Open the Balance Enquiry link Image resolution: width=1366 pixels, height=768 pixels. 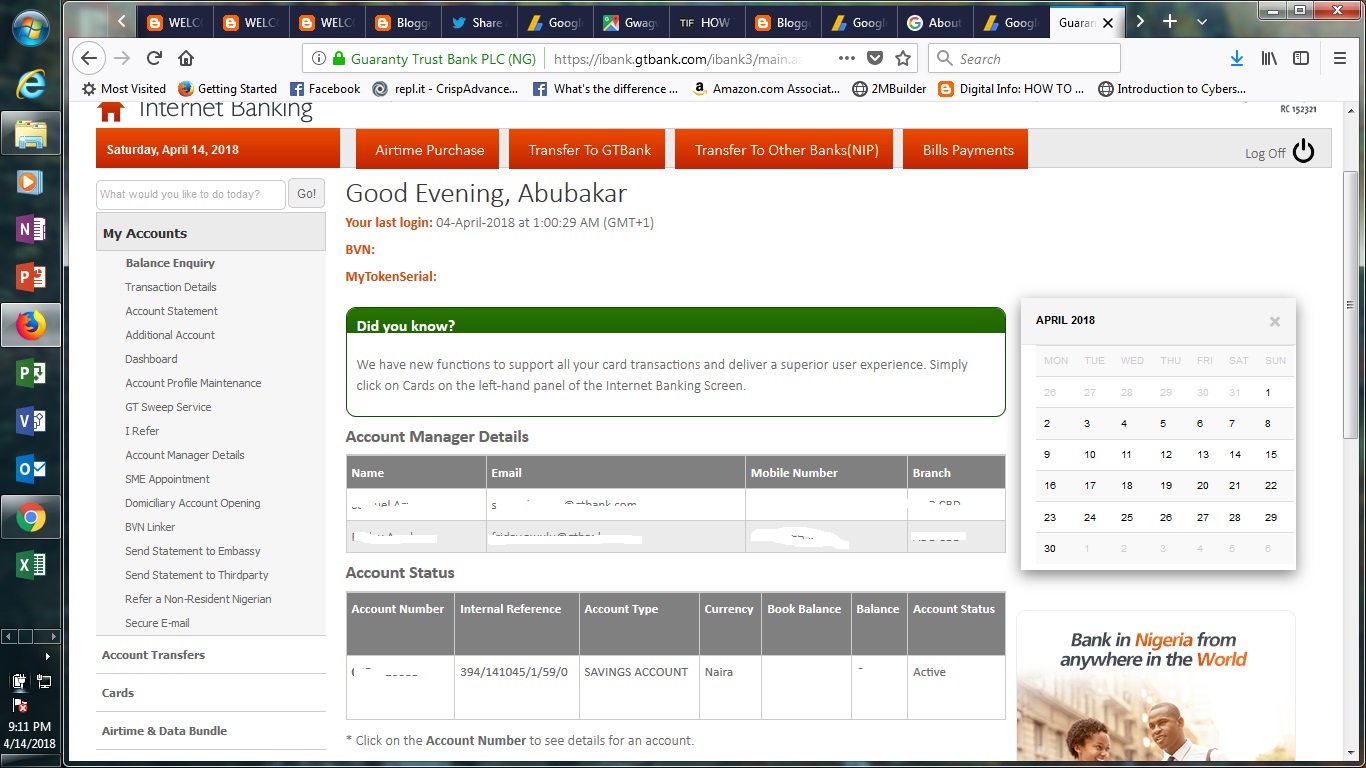coord(170,263)
